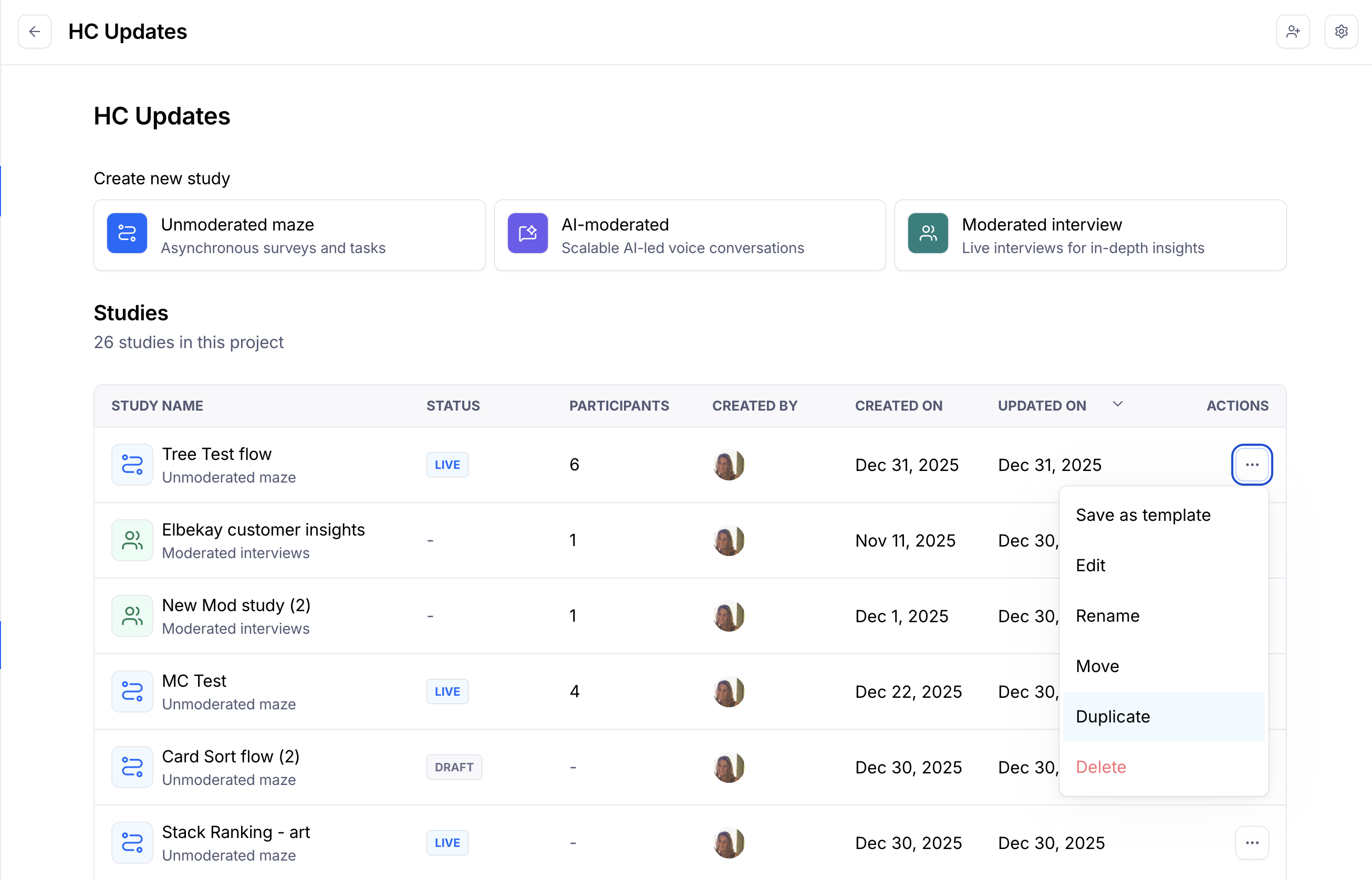This screenshot has width=1372, height=880.
Task: Click Rename in the actions menu
Action: [x=1107, y=615]
